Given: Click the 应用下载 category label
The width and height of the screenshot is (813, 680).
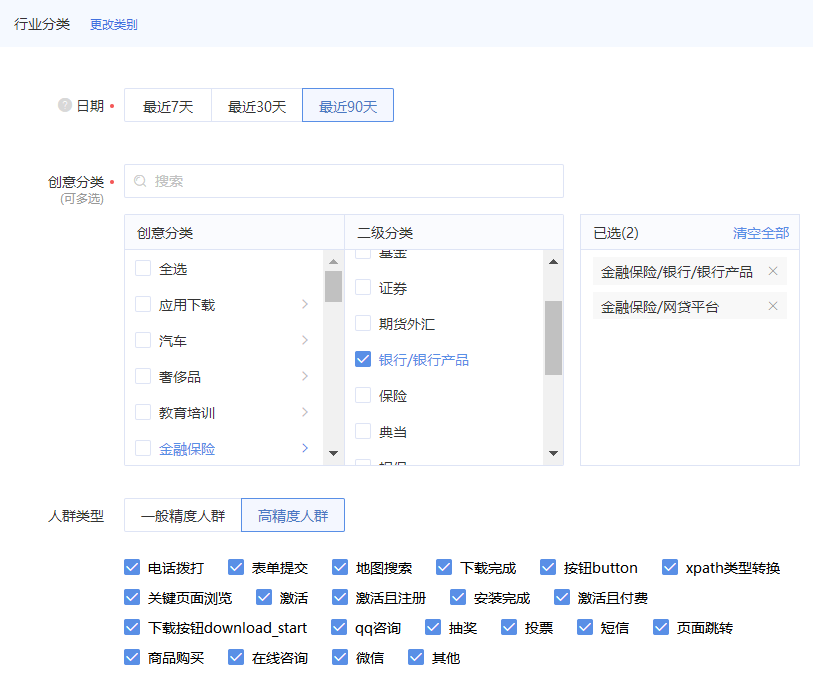Looking at the screenshot, I should [x=187, y=305].
